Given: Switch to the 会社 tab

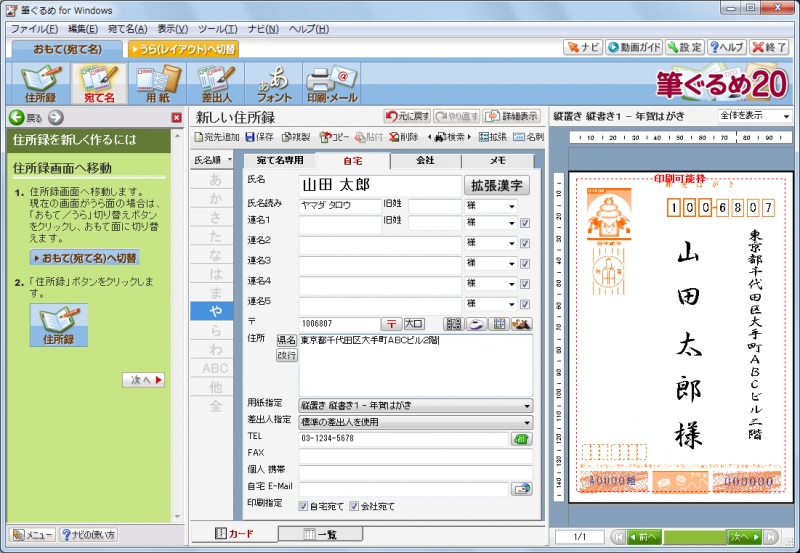Looking at the screenshot, I should coord(425,160).
